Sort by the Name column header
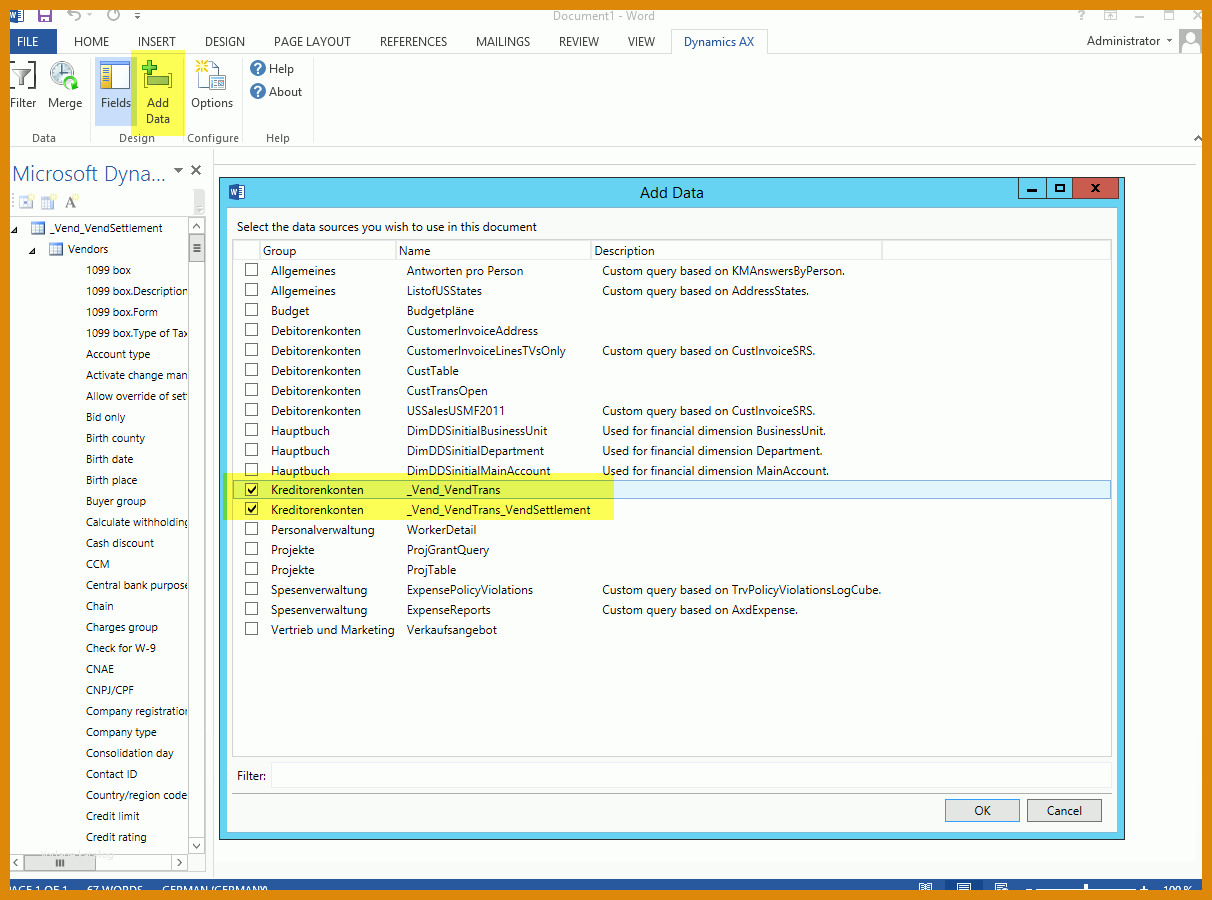The image size is (1212, 900). (x=494, y=250)
